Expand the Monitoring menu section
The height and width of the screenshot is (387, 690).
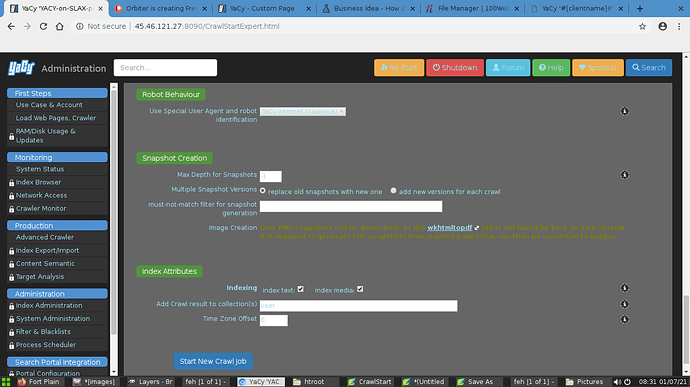coord(57,157)
